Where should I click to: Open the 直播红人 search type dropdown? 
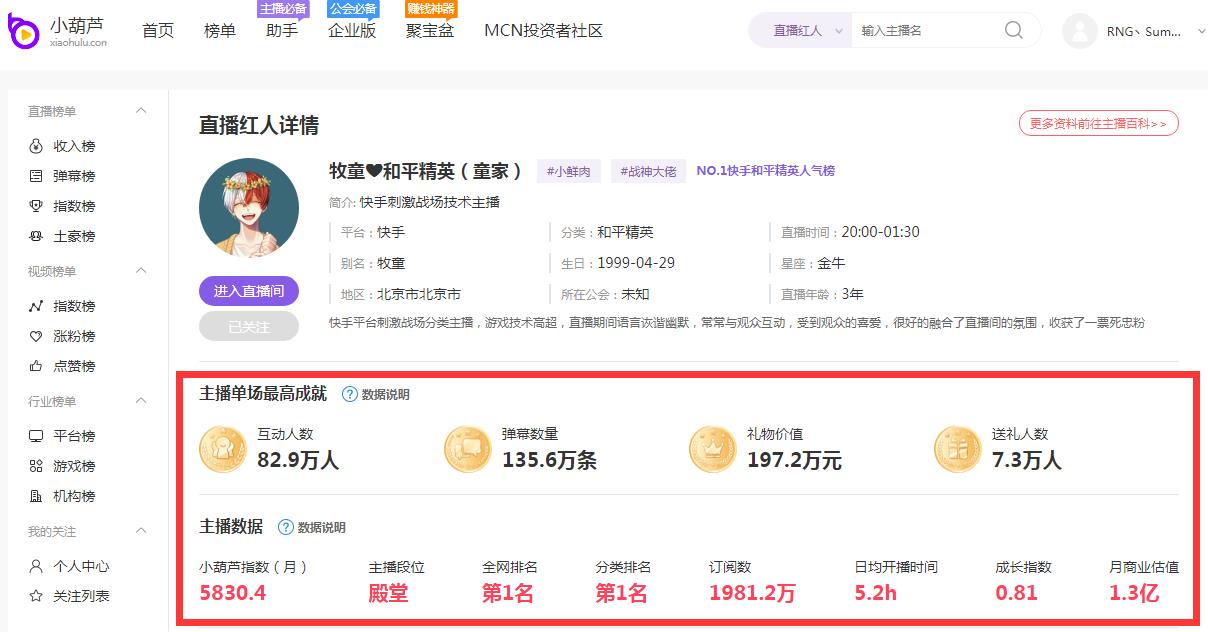point(802,31)
